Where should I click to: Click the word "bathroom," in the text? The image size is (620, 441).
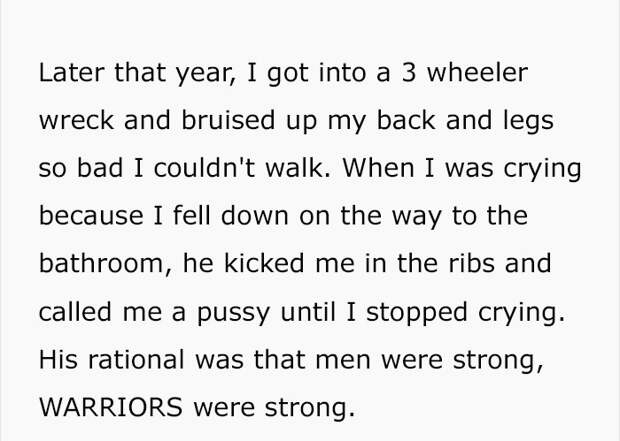[x=106, y=263]
